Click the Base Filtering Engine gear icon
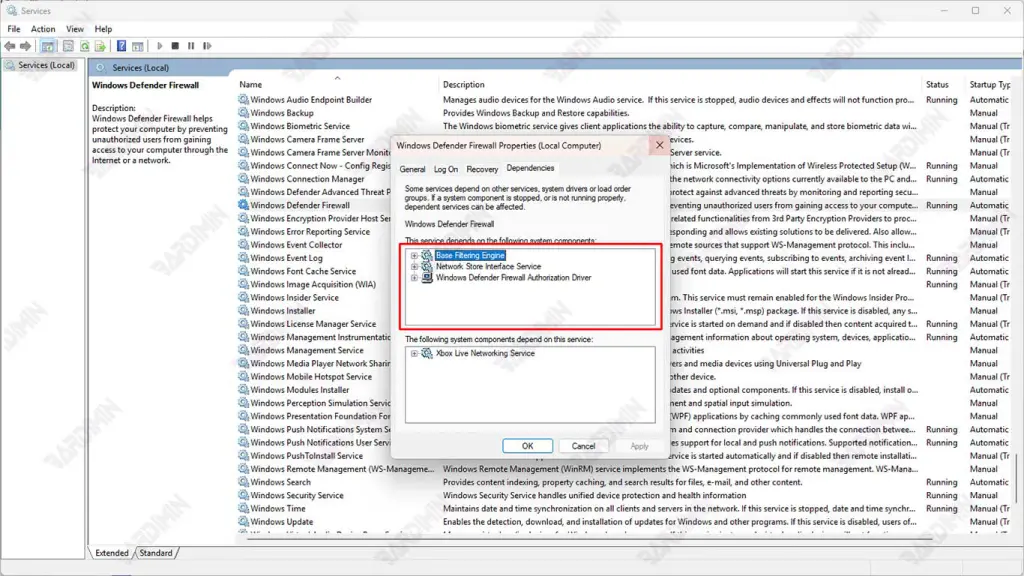The height and width of the screenshot is (576, 1024). [426, 255]
